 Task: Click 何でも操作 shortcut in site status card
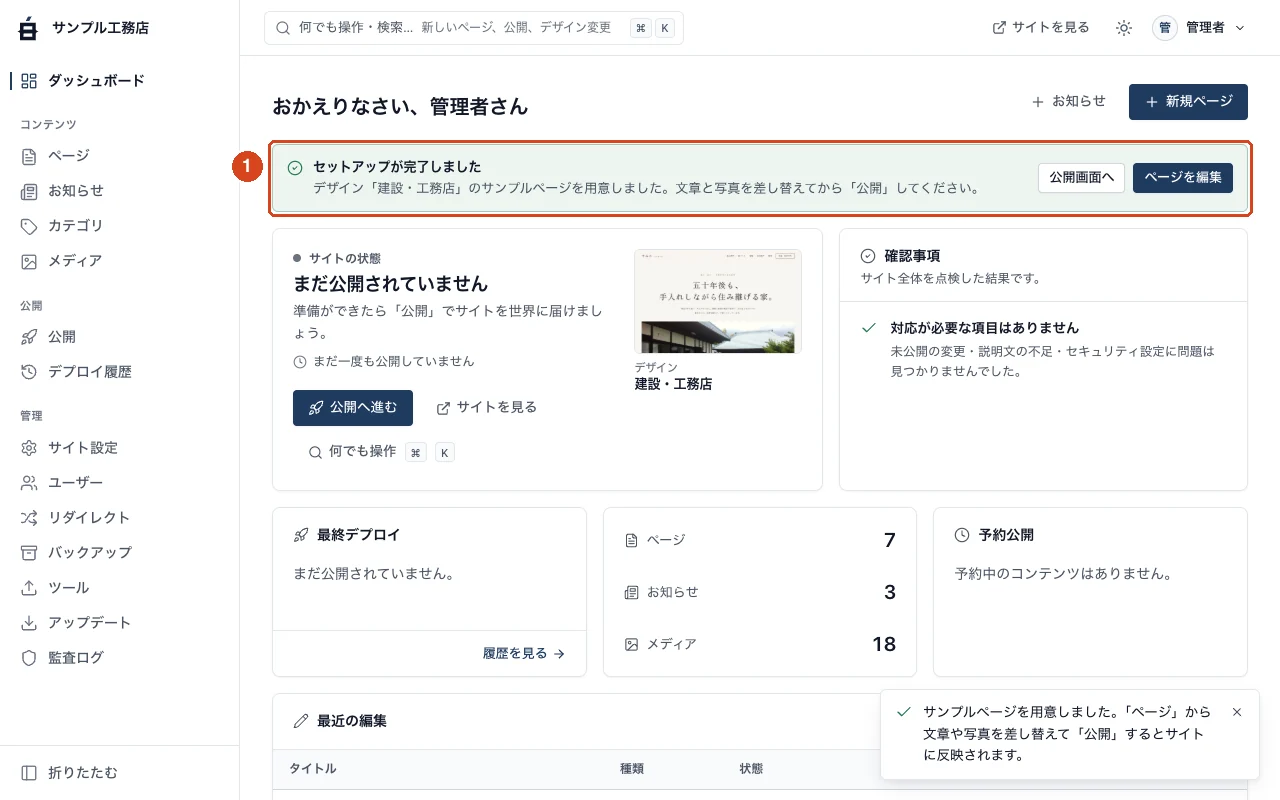click(x=381, y=452)
